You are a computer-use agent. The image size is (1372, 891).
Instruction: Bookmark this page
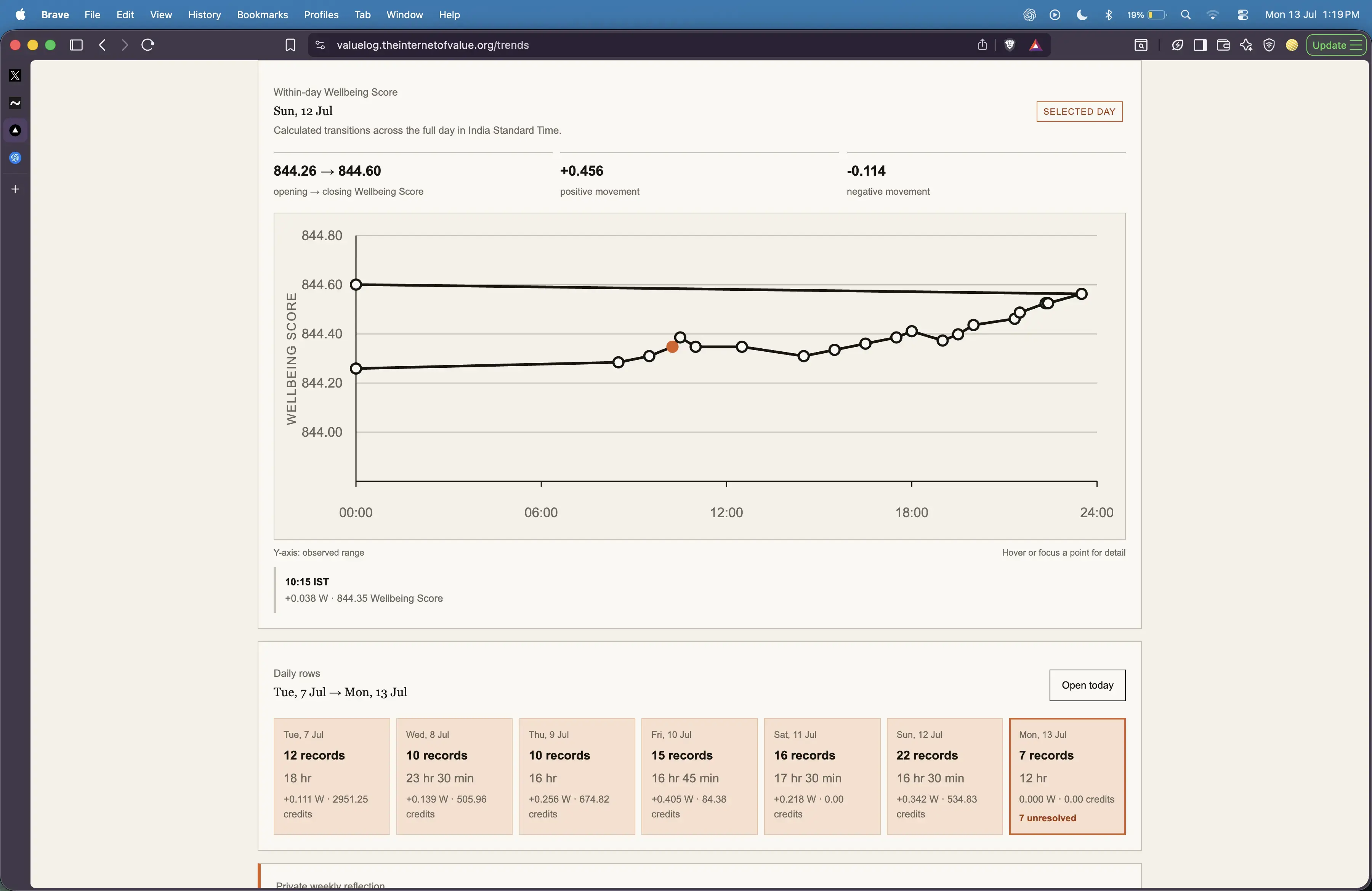290,45
